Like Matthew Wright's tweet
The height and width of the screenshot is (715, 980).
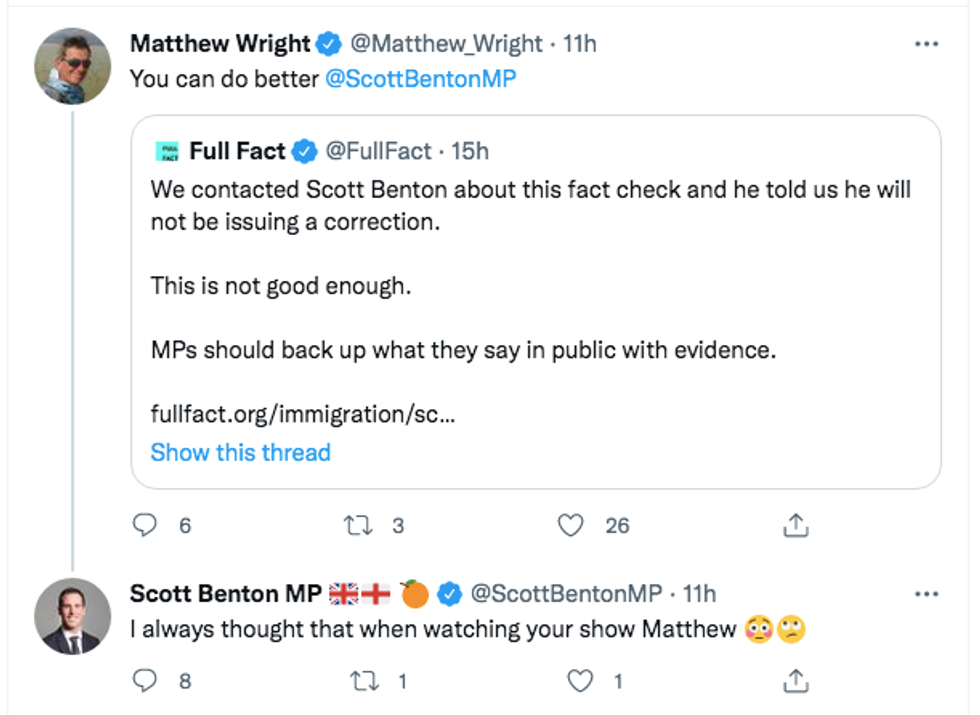570,525
